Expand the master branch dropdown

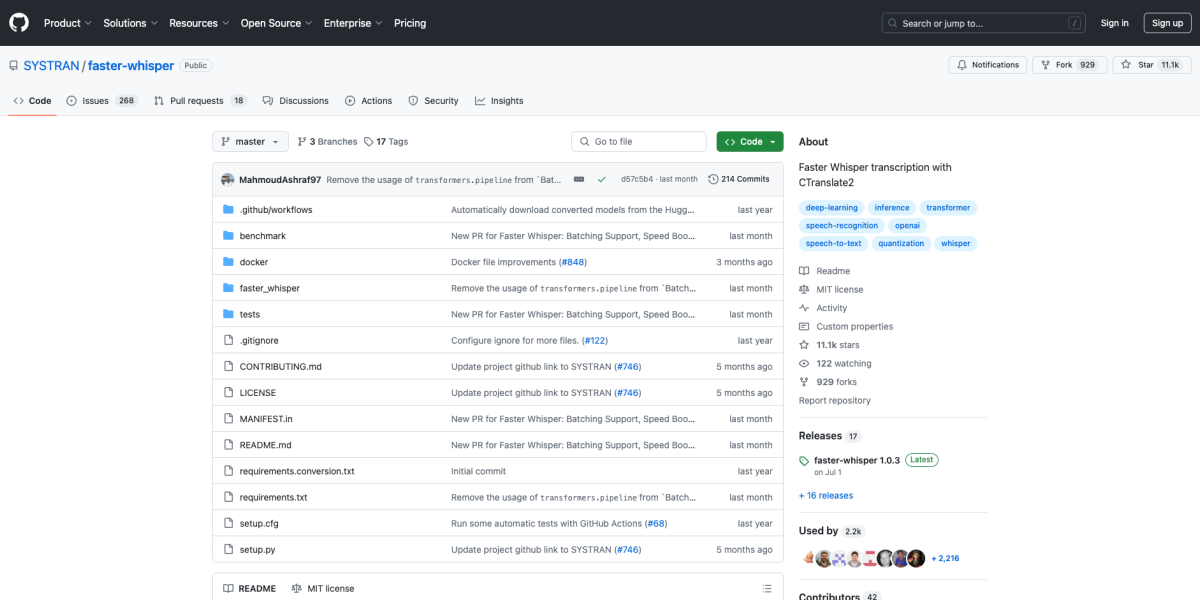250,142
